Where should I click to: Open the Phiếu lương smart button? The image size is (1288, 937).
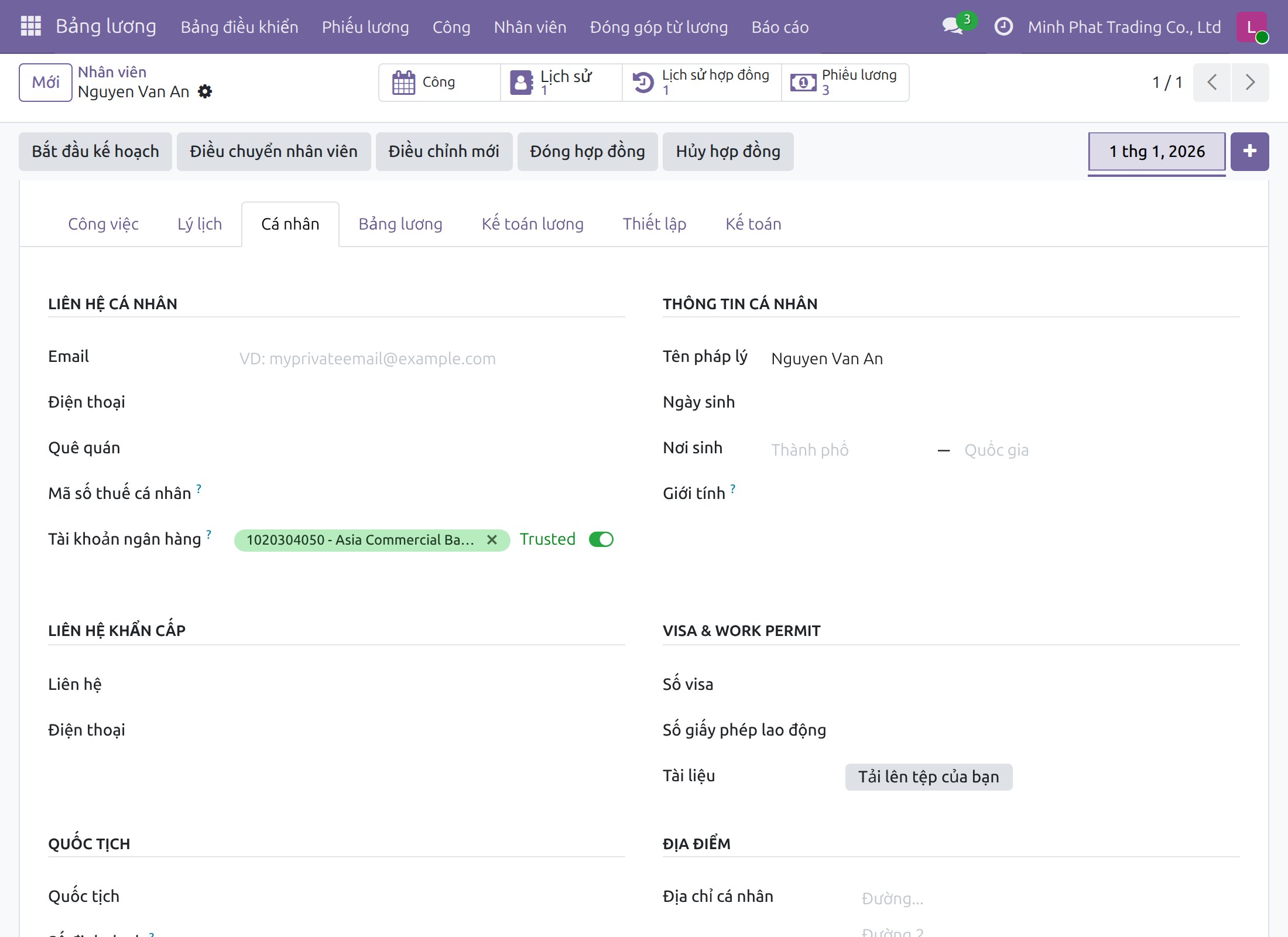point(845,83)
